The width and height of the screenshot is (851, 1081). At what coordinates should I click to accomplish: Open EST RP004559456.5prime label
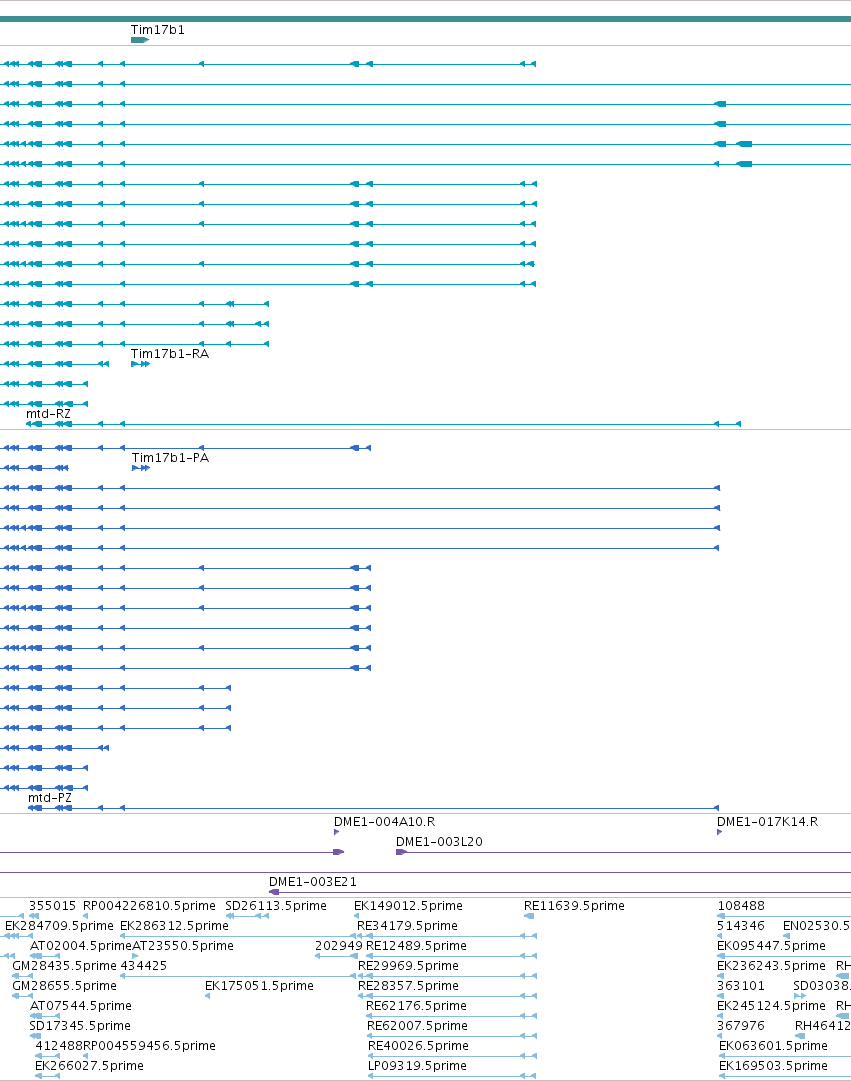149,1046
